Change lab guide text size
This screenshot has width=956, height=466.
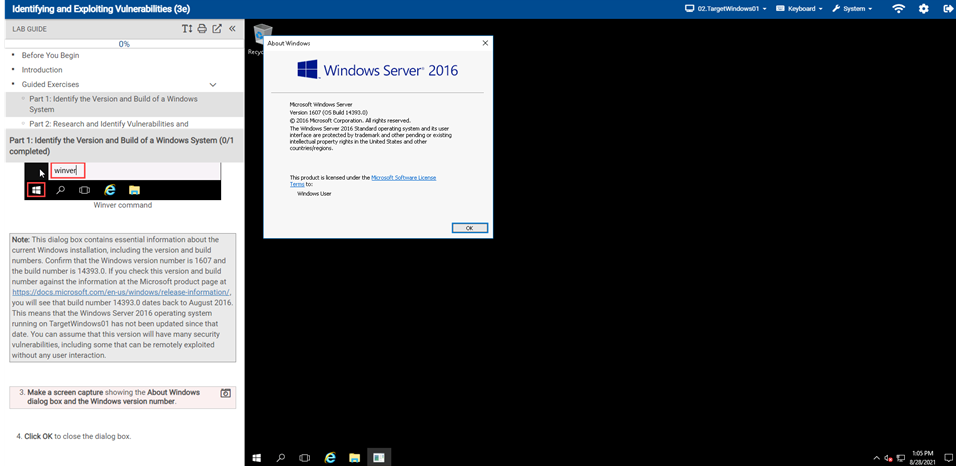coord(187,29)
